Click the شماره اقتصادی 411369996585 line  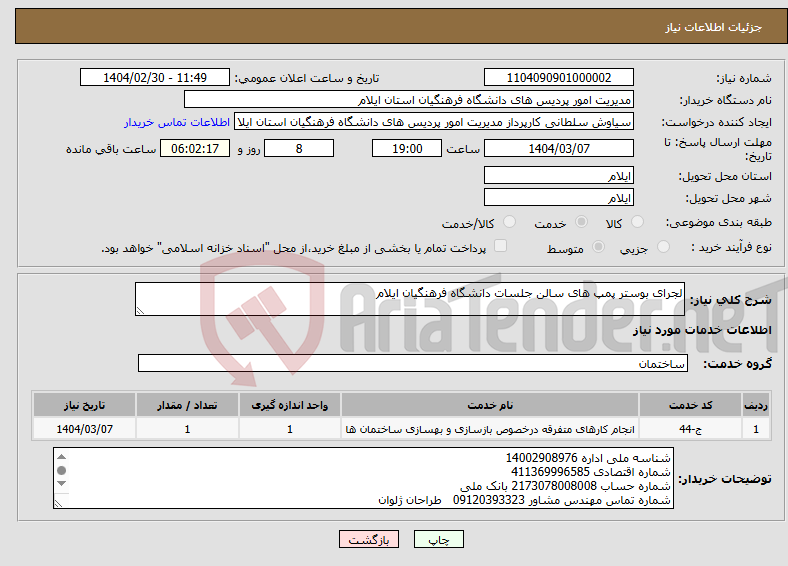coord(590,472)
